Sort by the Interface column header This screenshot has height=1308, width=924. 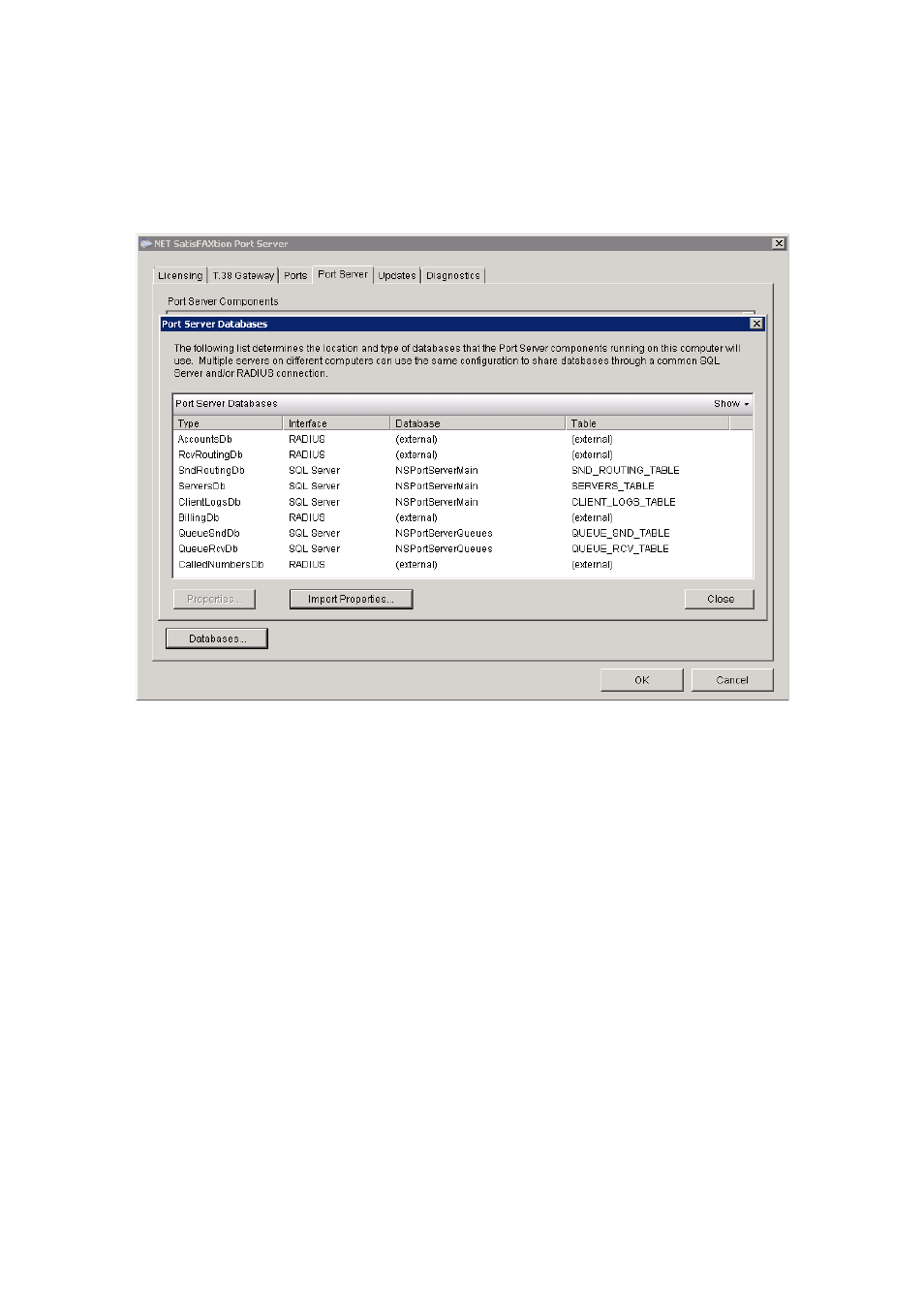pos(336,423)
